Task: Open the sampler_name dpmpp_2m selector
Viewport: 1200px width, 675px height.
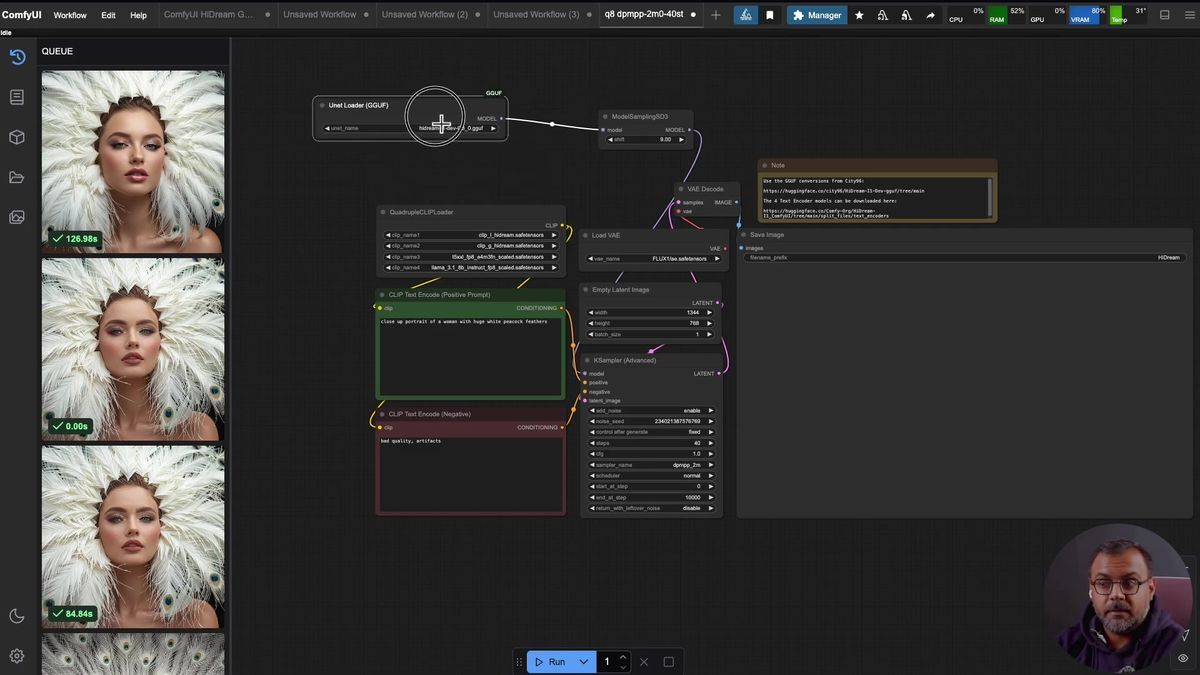Action: point(651,465)
